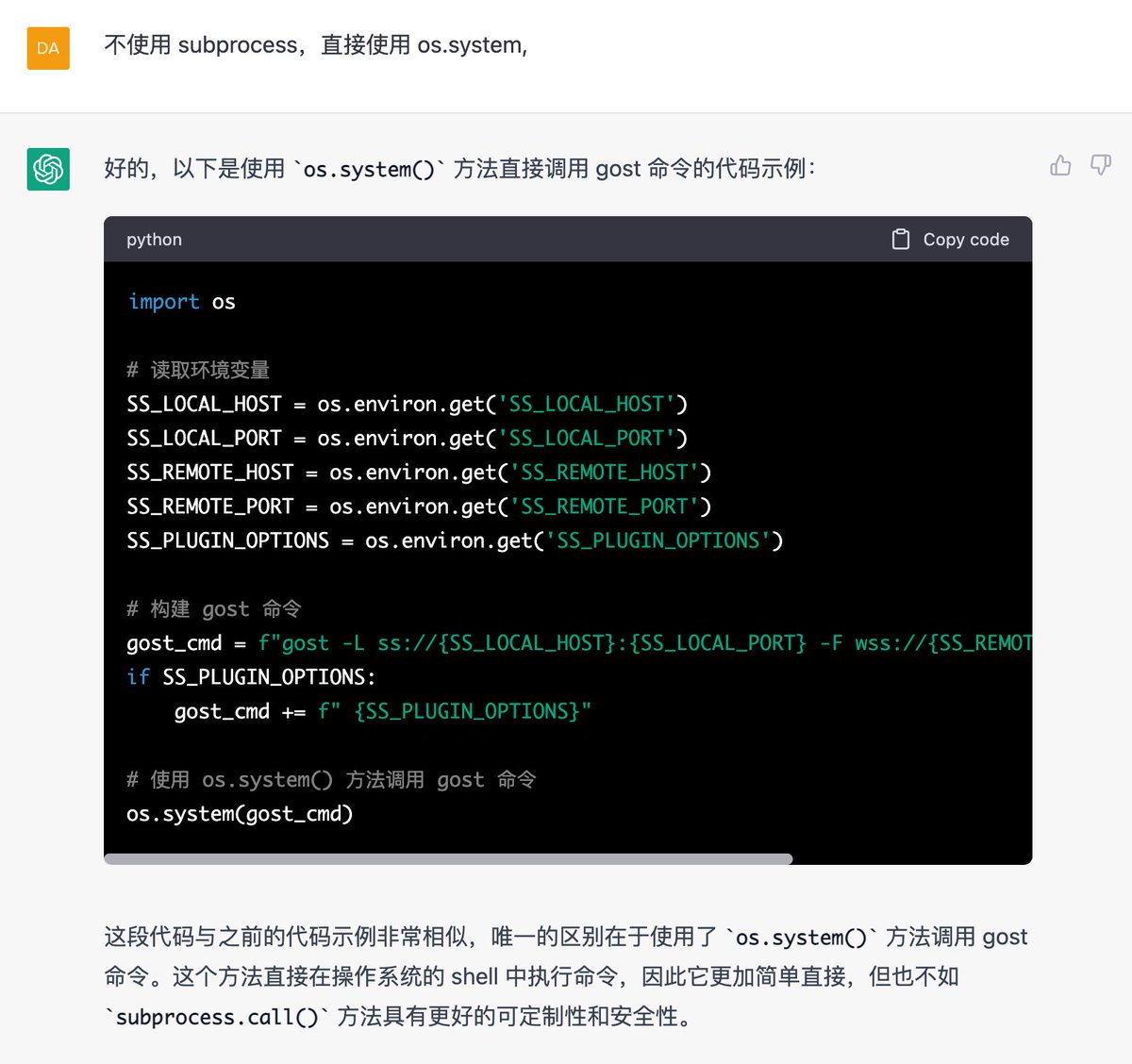1132x1064 pixels.
Task: Click the SS_REMOTE_PORT assignment line
Action: 419,507
